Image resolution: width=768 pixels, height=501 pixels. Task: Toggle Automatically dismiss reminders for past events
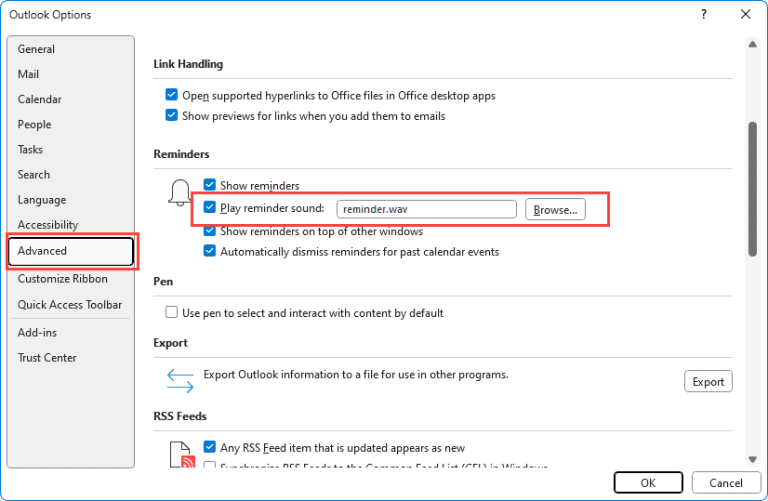210,252
